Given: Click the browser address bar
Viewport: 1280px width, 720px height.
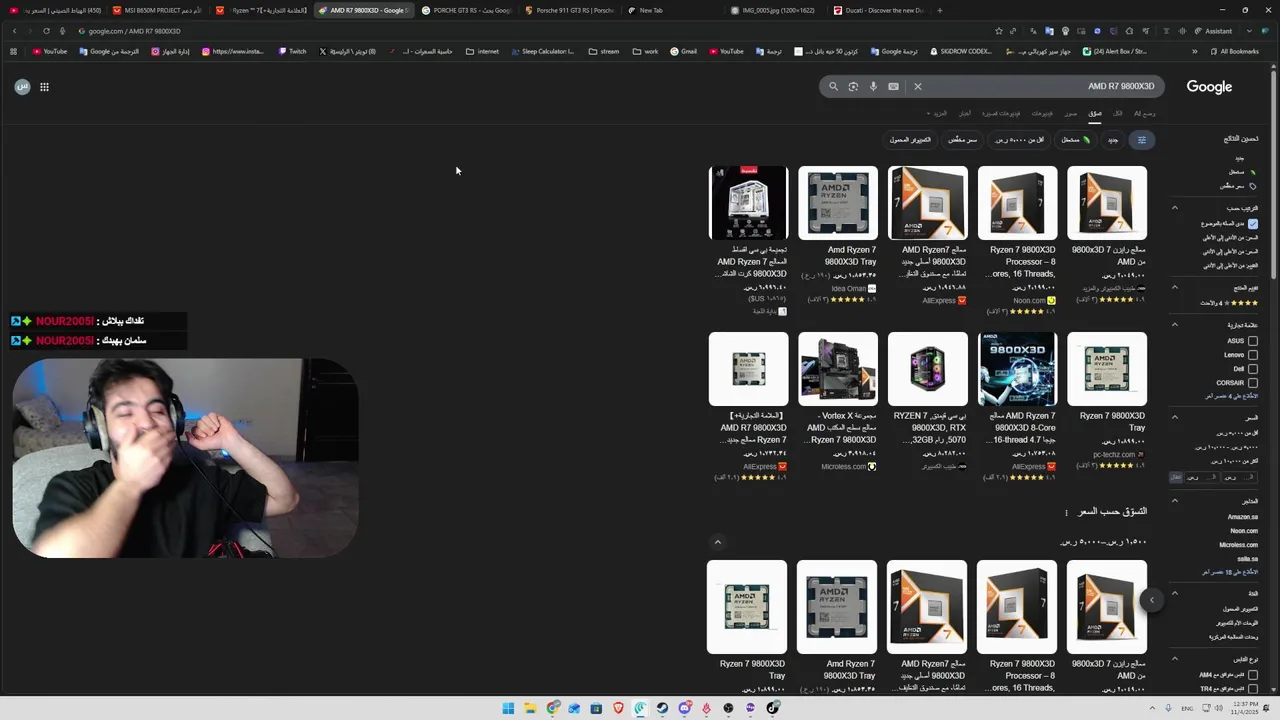Looking at the screenshot, I should pos(530,31).
